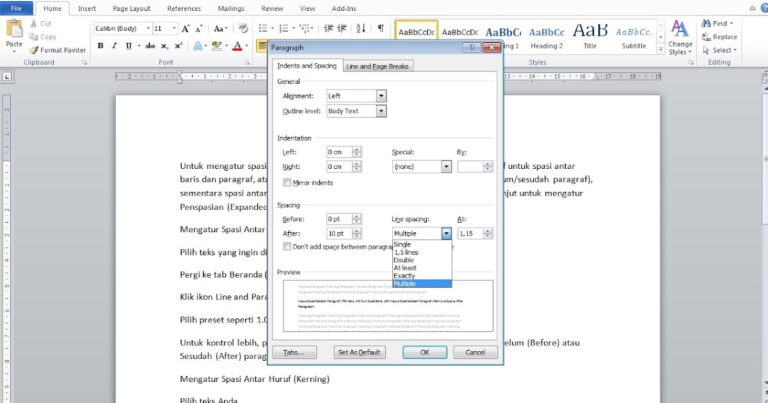Choose Multiple spacing option
Viewport: 768px width, 403px height.
click(x=422, y=284)
